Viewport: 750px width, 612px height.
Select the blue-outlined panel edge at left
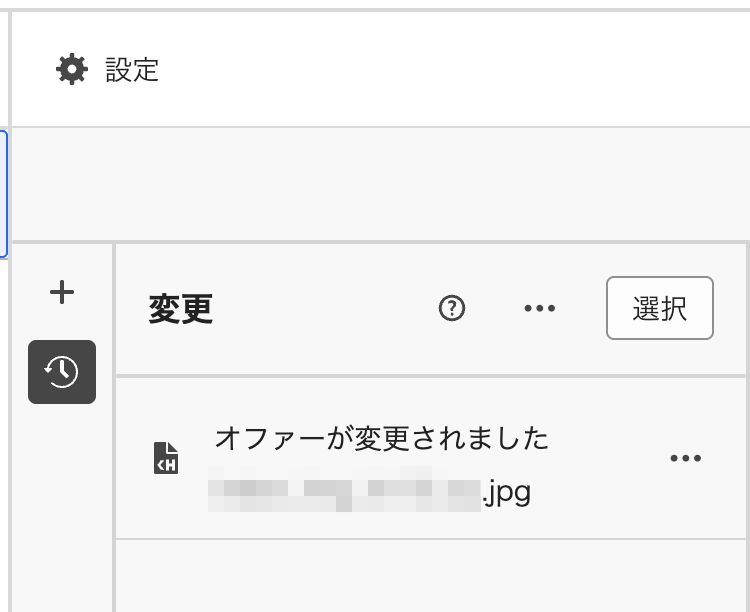click(x=5, y=195)
